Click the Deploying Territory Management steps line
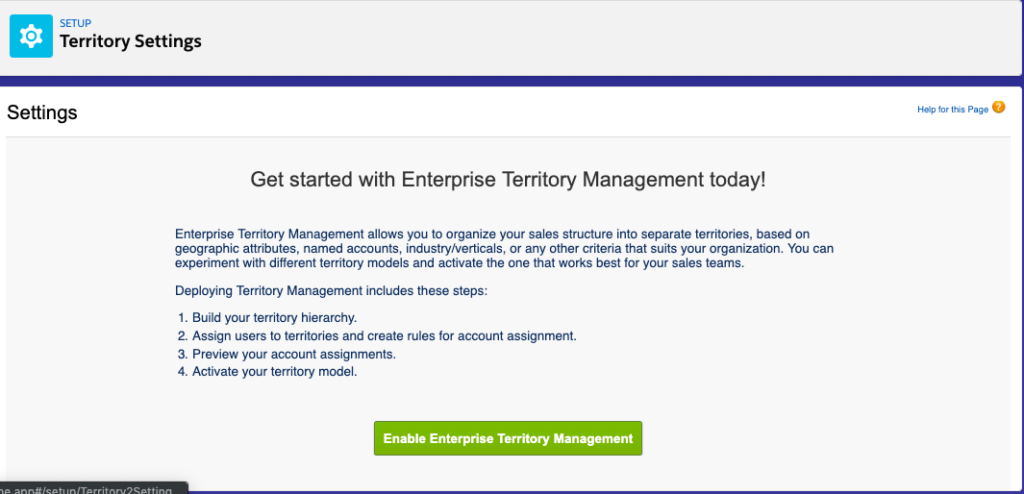 pos(331,291)
